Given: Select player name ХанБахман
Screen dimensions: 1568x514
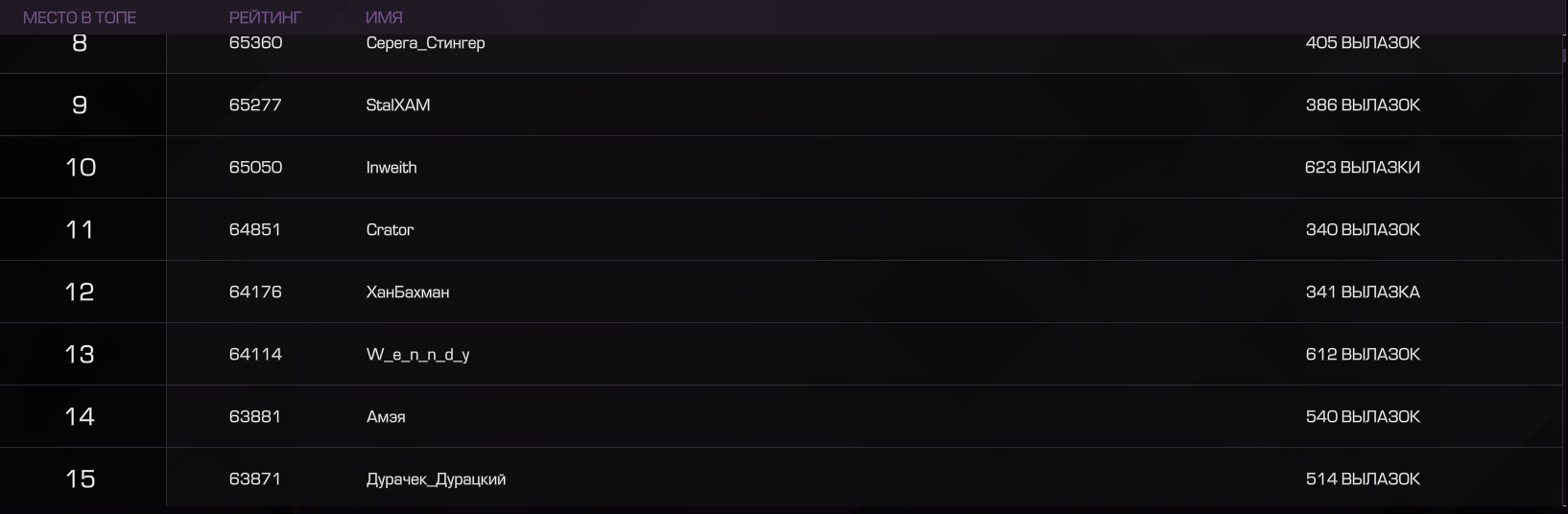Looking at the screenshot, I should (408, 292).
